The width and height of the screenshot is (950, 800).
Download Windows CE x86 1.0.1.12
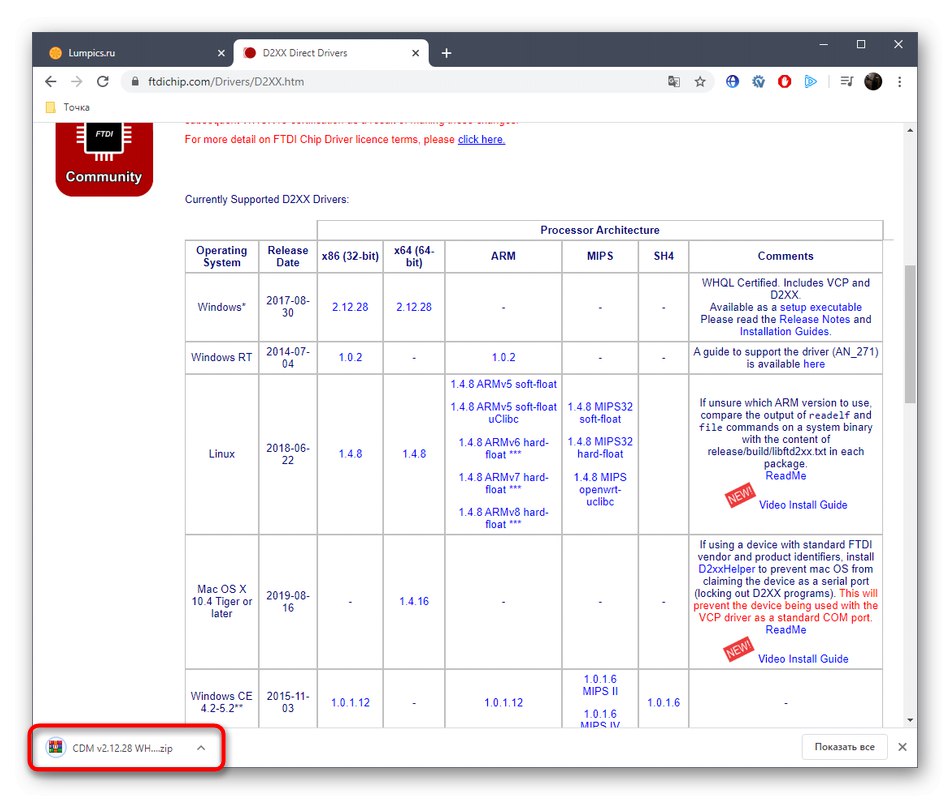click(x=350, y=702)
